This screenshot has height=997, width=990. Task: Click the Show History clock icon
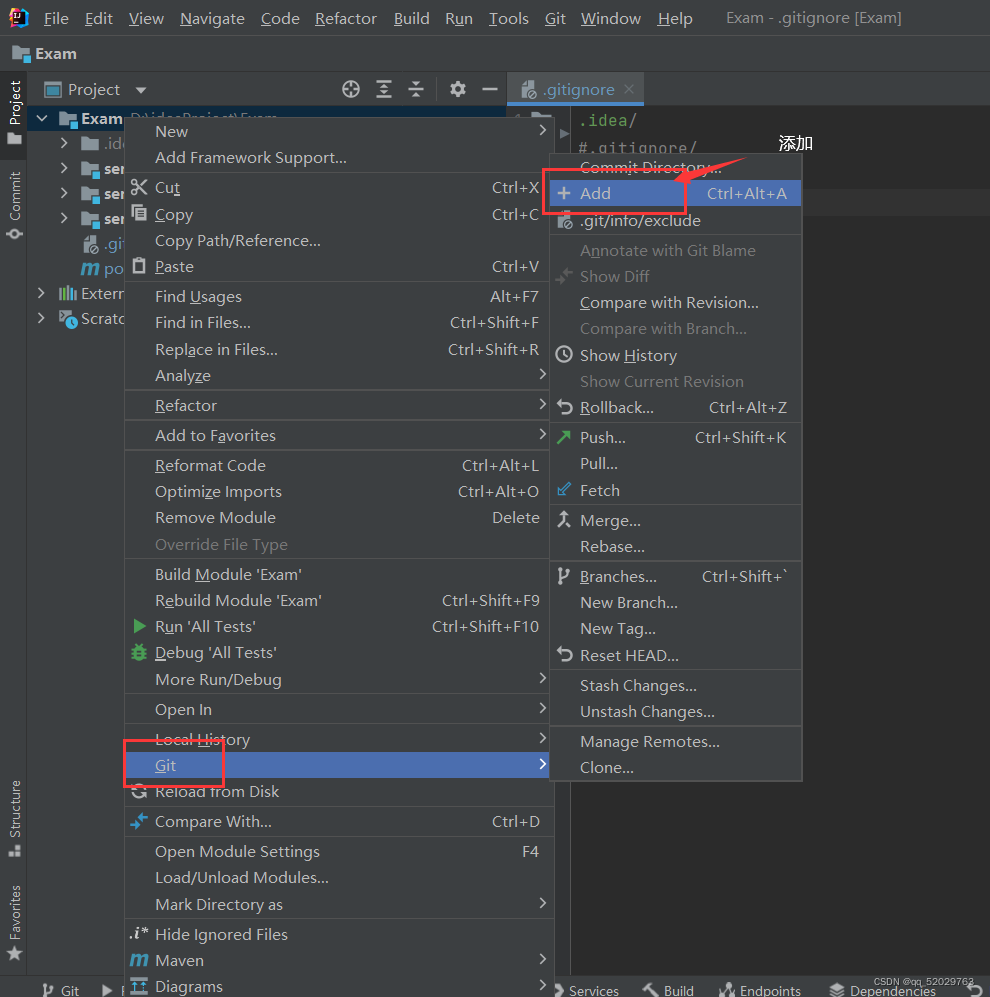[x=564, y=355]
